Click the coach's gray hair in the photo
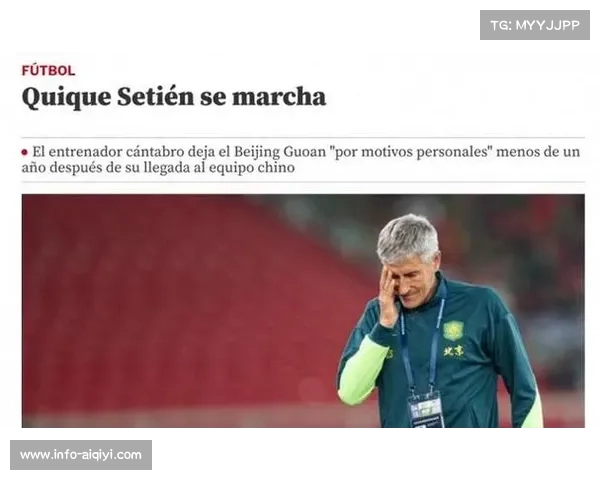The width and height of the screenshot is (600, 480). click(408, 237)
